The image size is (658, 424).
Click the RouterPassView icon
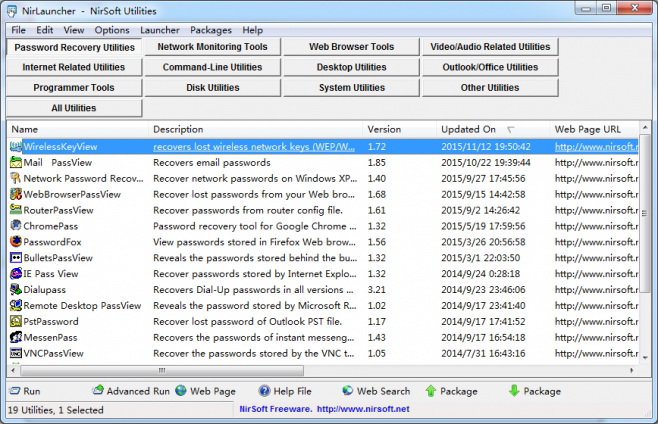[x=16, y=210]
